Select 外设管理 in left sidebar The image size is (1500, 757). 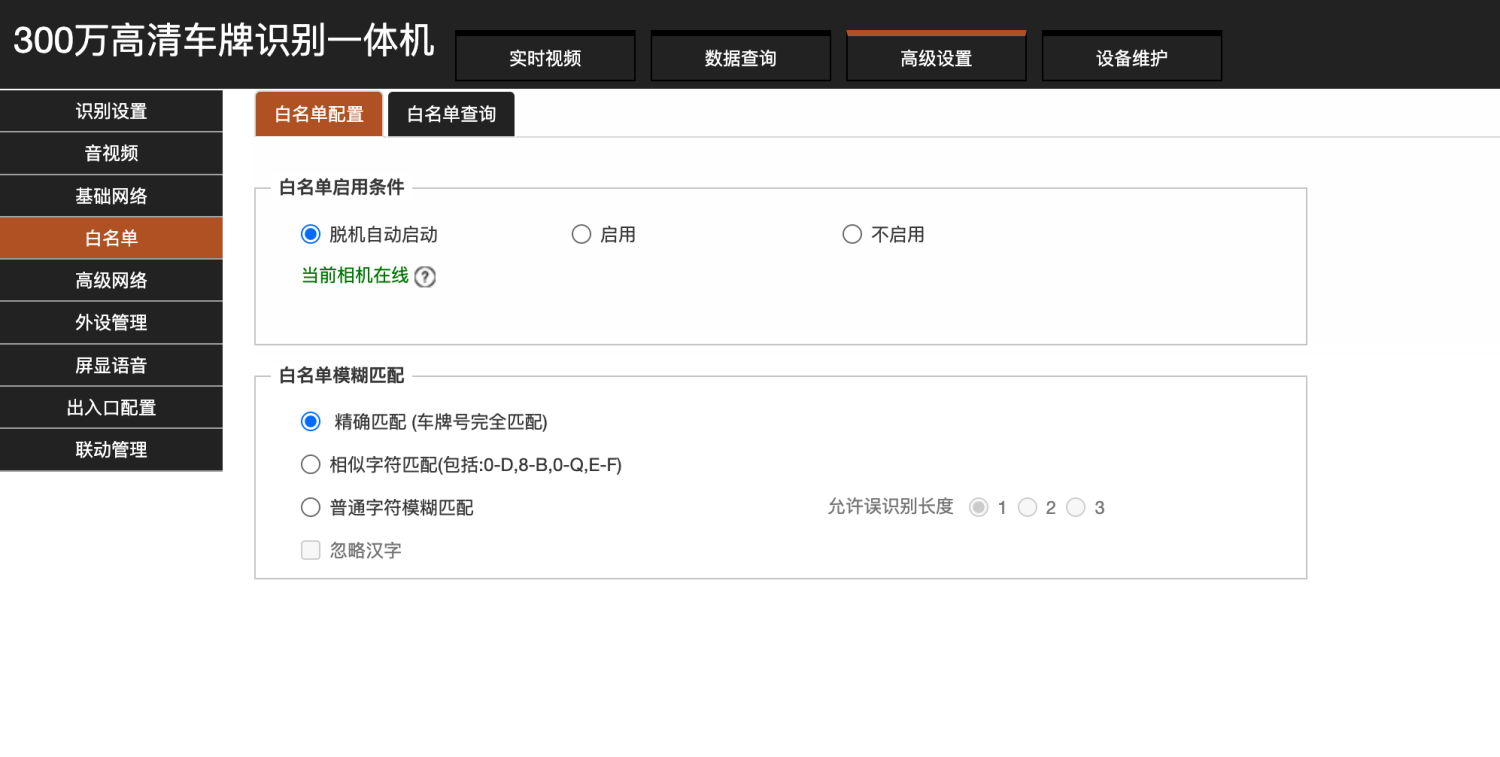(111, 322)
